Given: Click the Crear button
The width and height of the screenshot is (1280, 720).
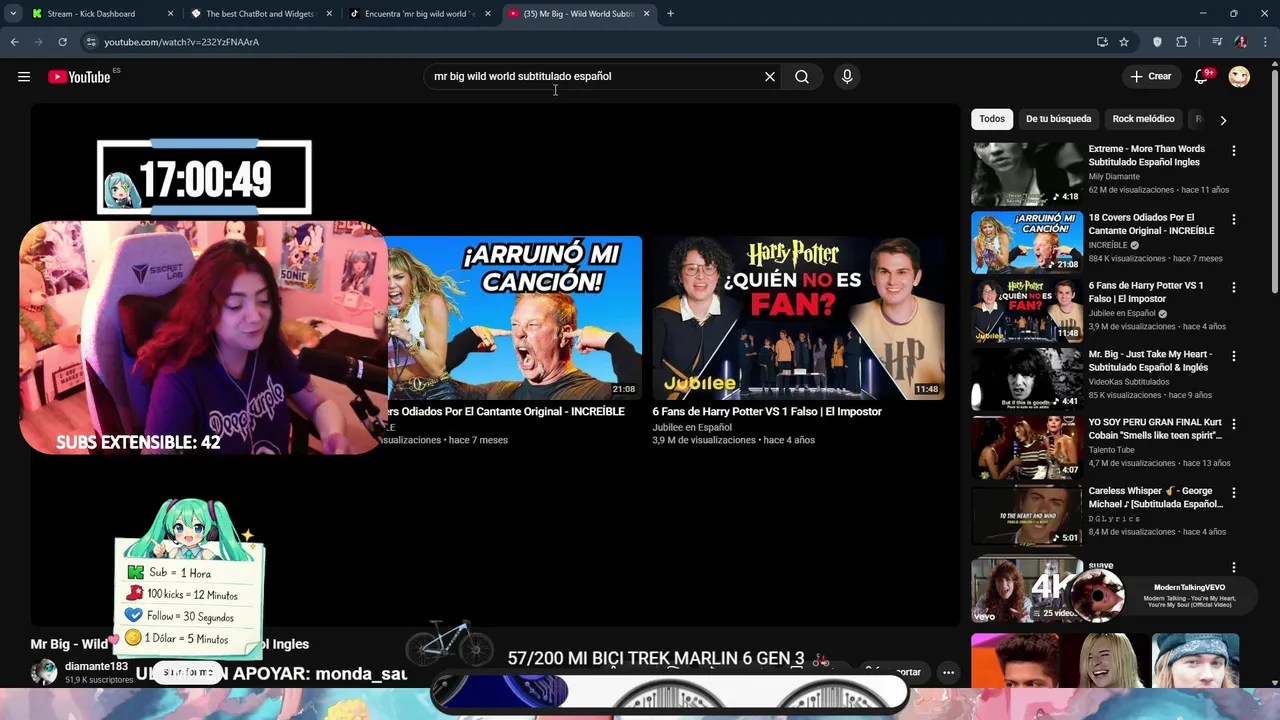Looking at the screenshot, I should click(x=1151, y=77).
